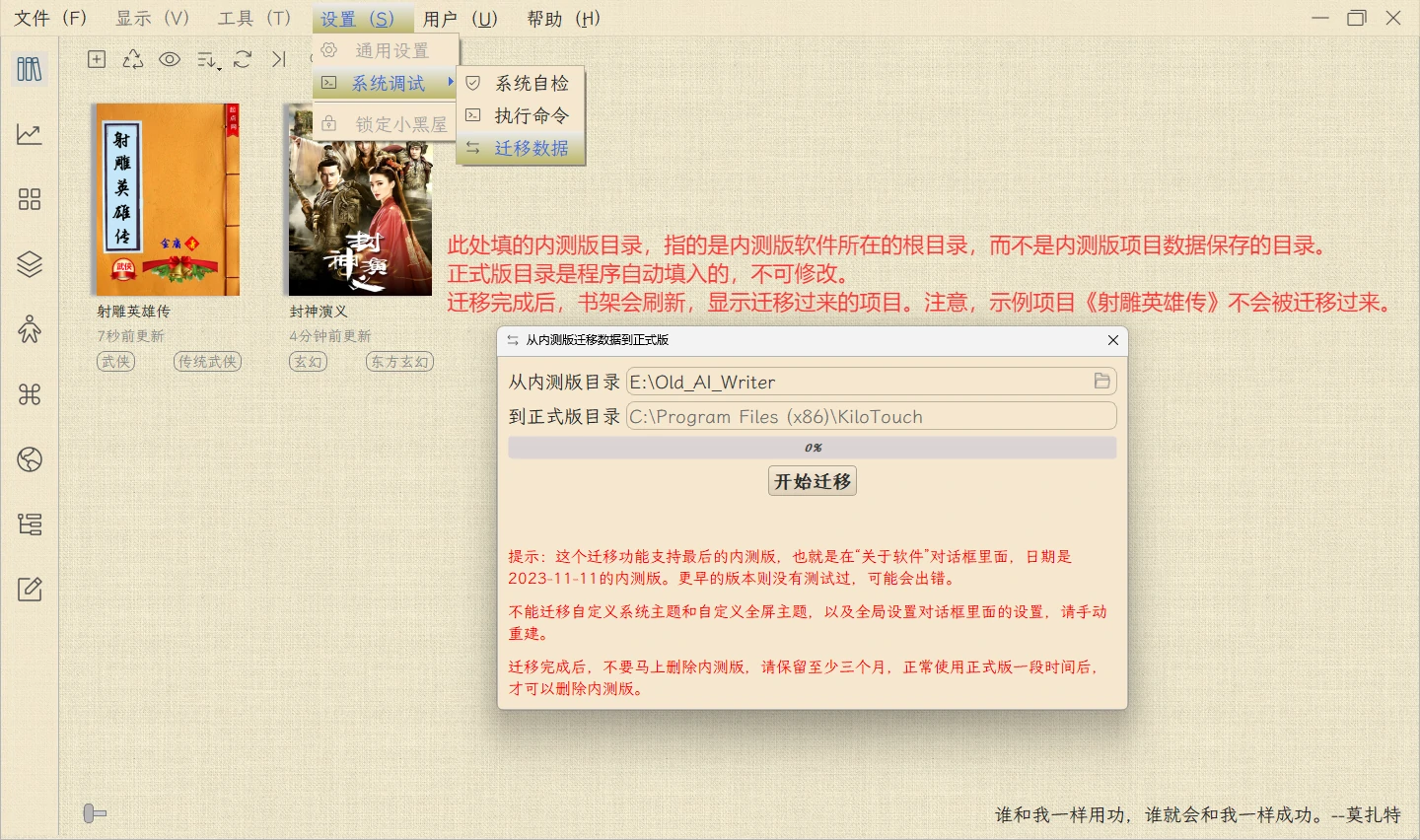This screenshot has width=1420, height=840.
Task: Click the recycle bin toolbar icon
Action: click(133, 59)
